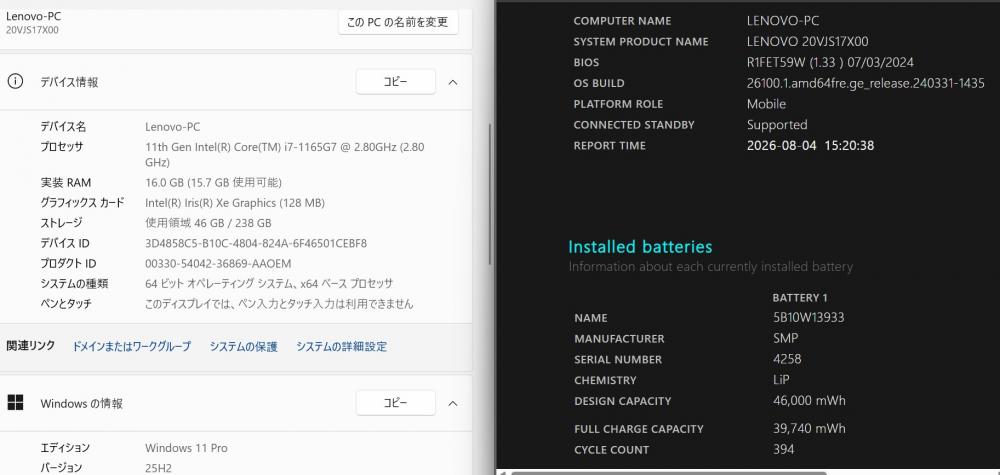Select LENOVO 20VJS17X00 product name

point(807,41)
